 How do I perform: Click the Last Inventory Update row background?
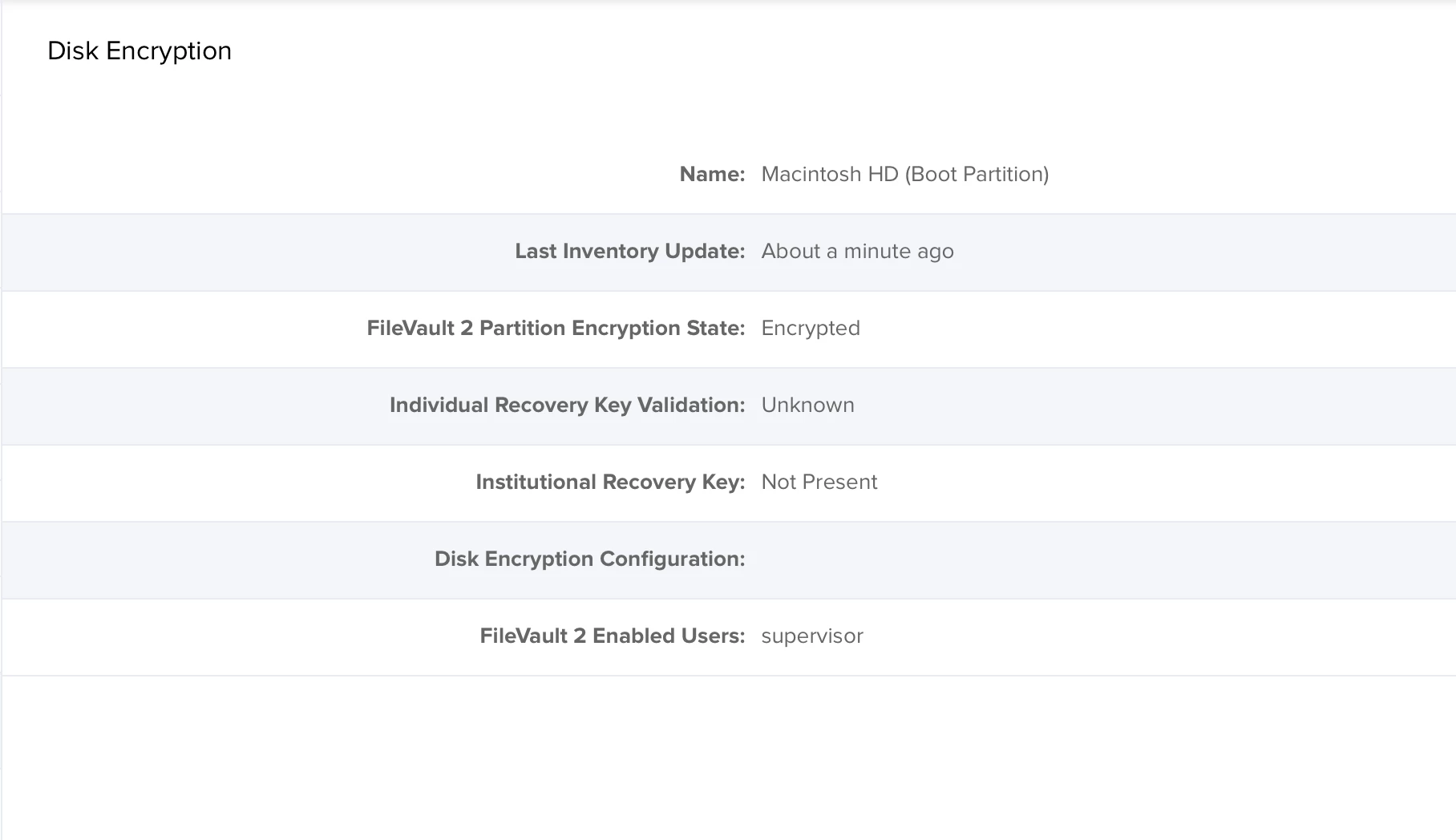click(728, 252)
